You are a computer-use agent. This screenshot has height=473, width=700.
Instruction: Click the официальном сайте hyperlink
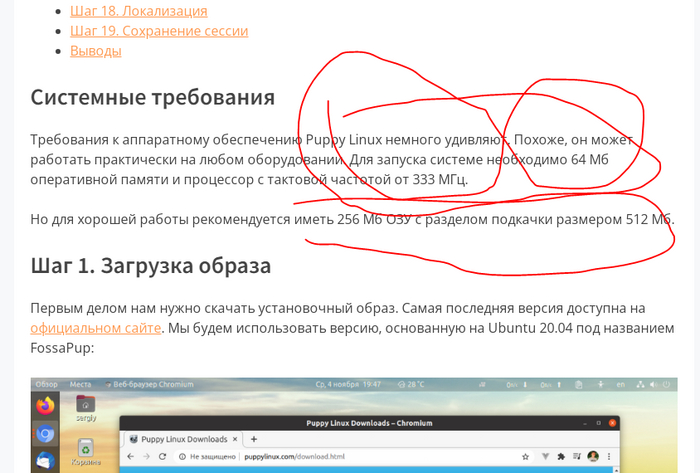tap(95, 328)
